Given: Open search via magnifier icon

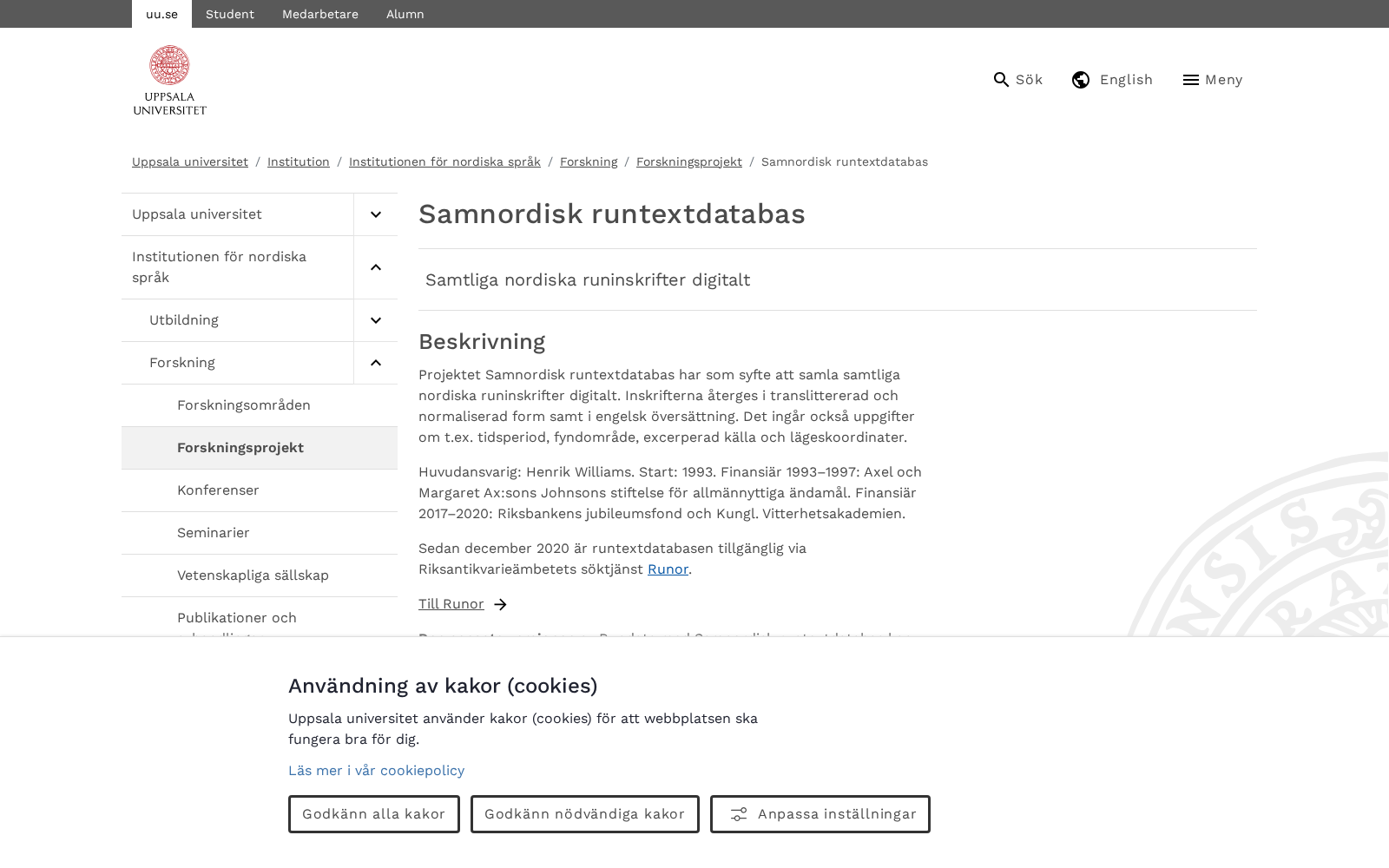Looking at the screenshot, I should 1001,80.
